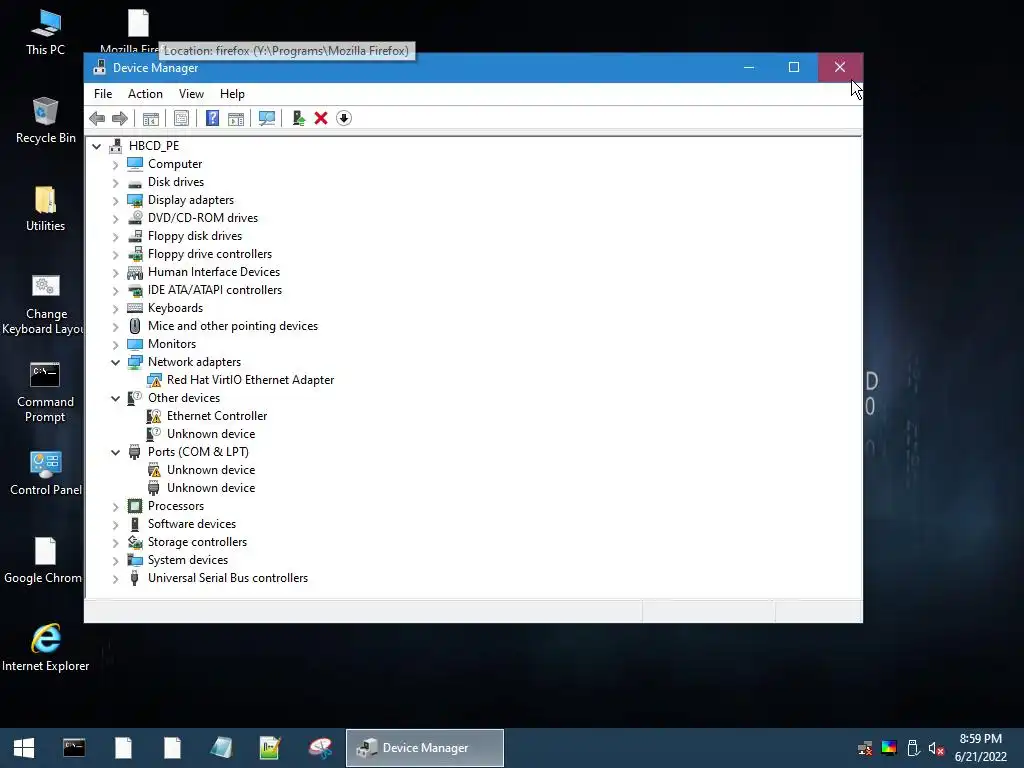
Task: Click the red X Uninstall device icon
Action: coord(321,118)
